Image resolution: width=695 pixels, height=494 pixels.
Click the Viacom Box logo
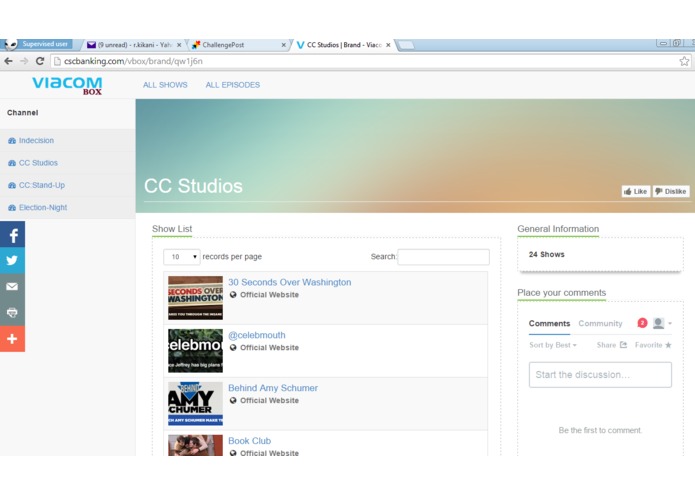(67, 85)
